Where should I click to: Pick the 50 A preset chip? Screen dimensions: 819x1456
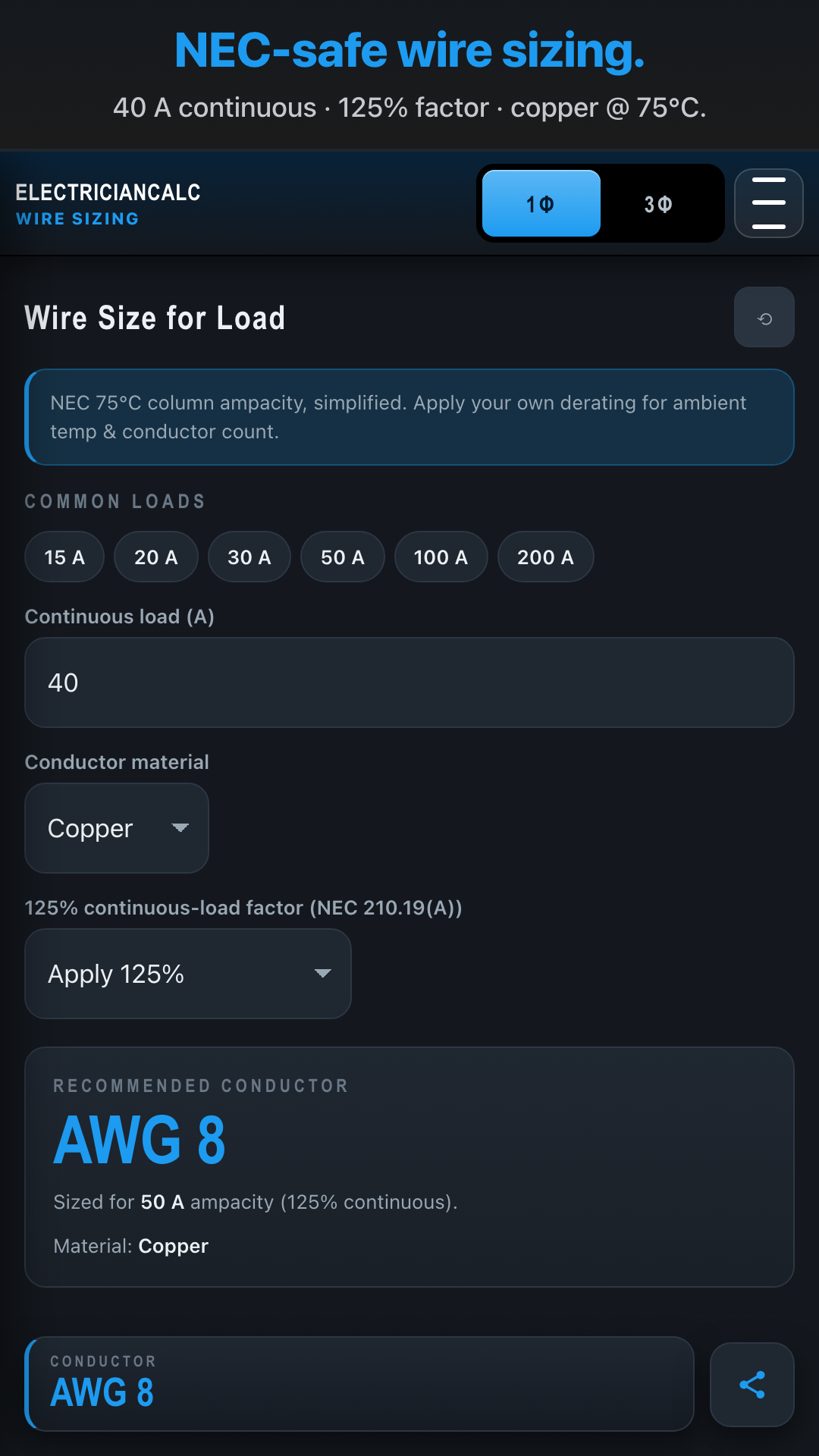coord(342,557)
